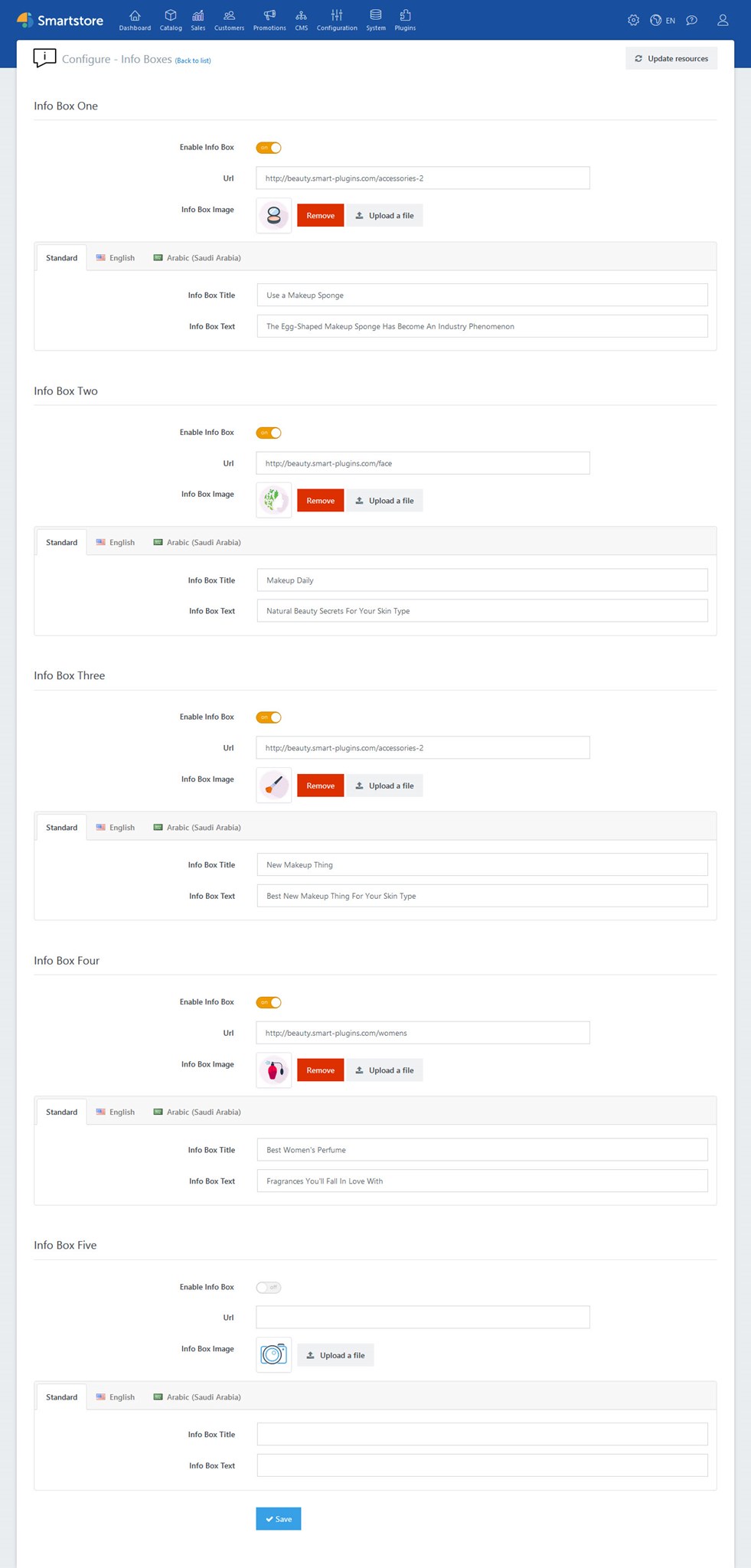Turn off Enable Info Box for Box Three
Screen dimensions: 751x1568
[x=269, y=717]
